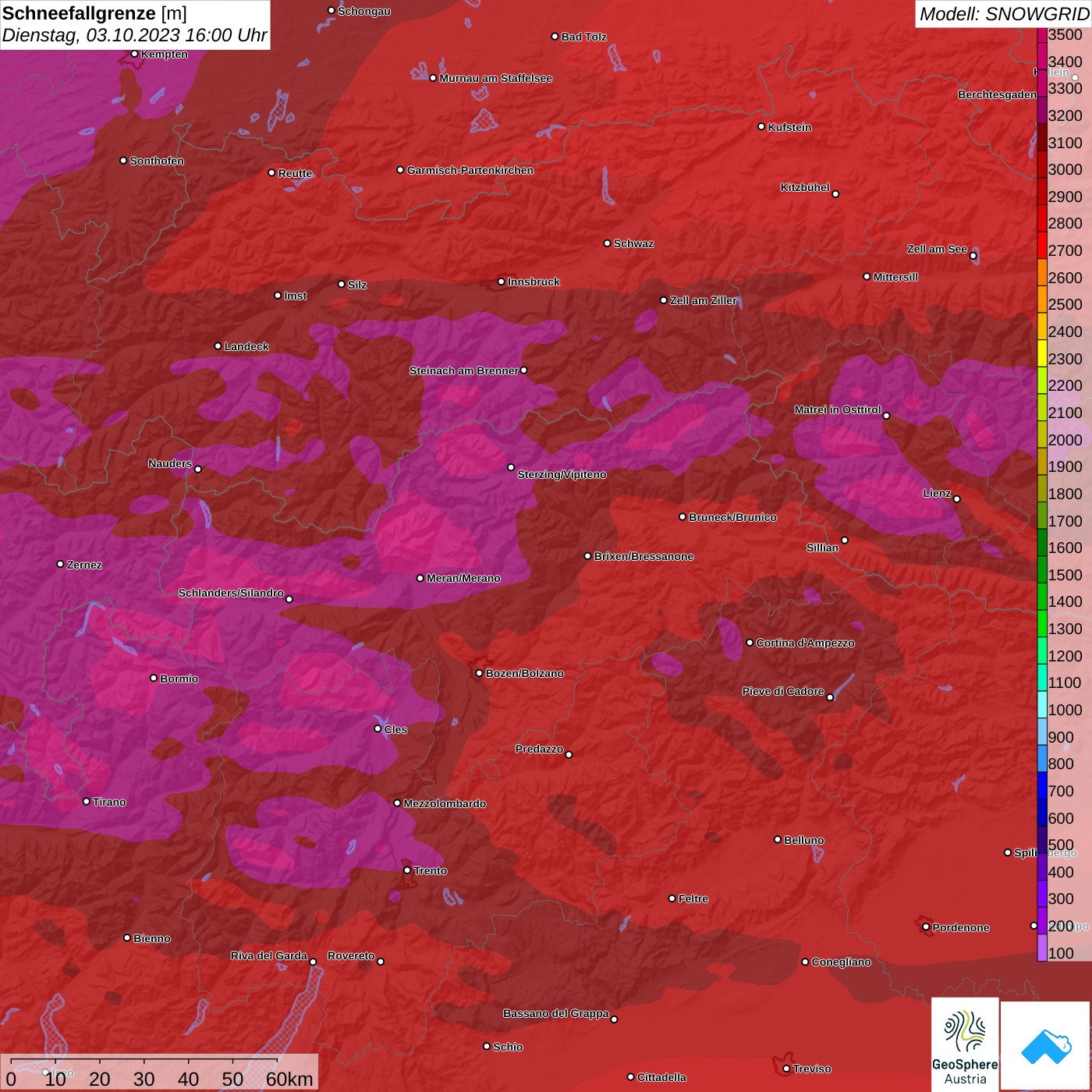Image resolution: width=1092 pixels, height=1092 pixels.
Task: Click the Zell am See location dot
Action: tap(973, 256)
